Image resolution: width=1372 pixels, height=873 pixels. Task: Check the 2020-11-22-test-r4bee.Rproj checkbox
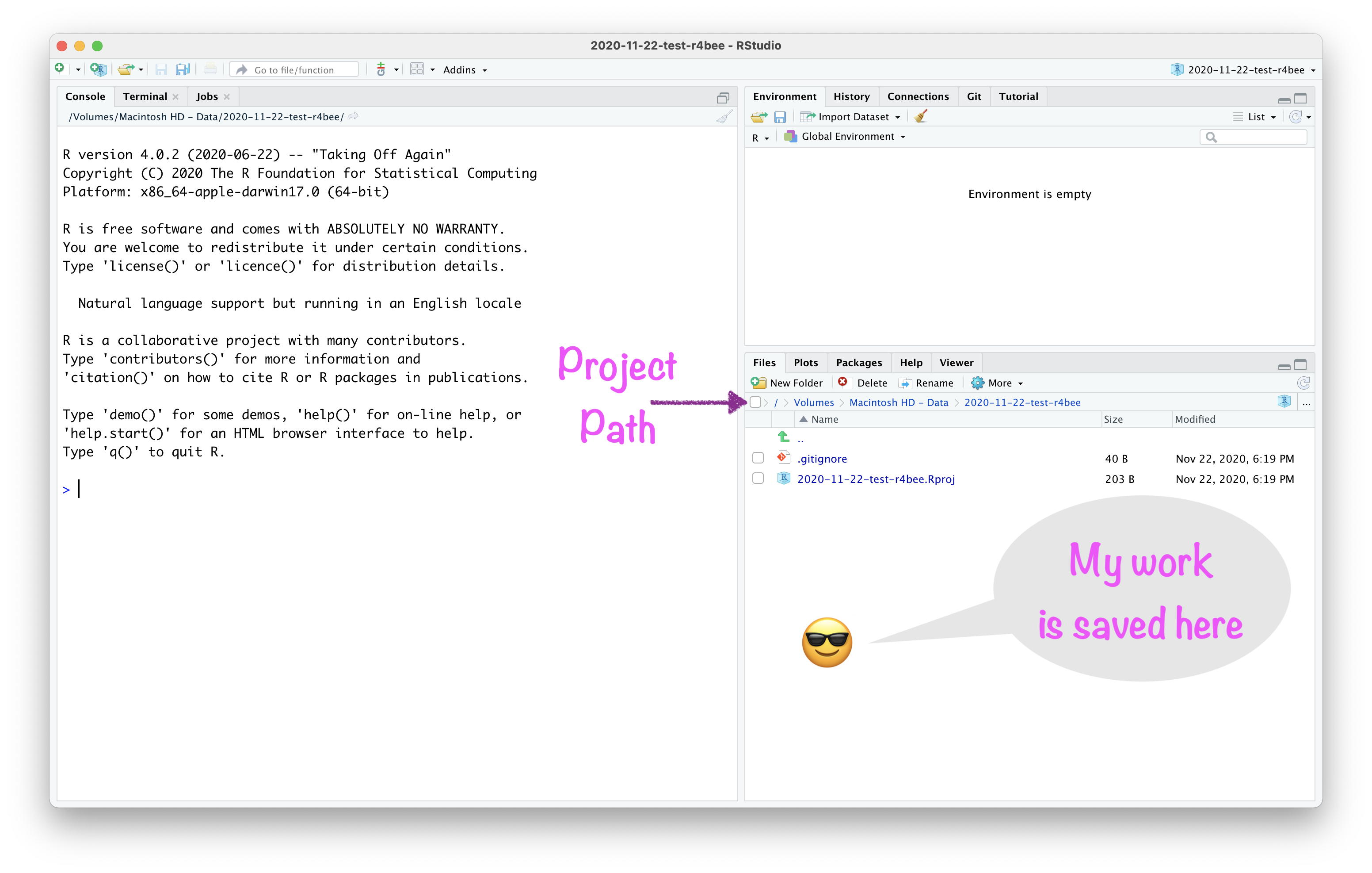coord(758,479)
